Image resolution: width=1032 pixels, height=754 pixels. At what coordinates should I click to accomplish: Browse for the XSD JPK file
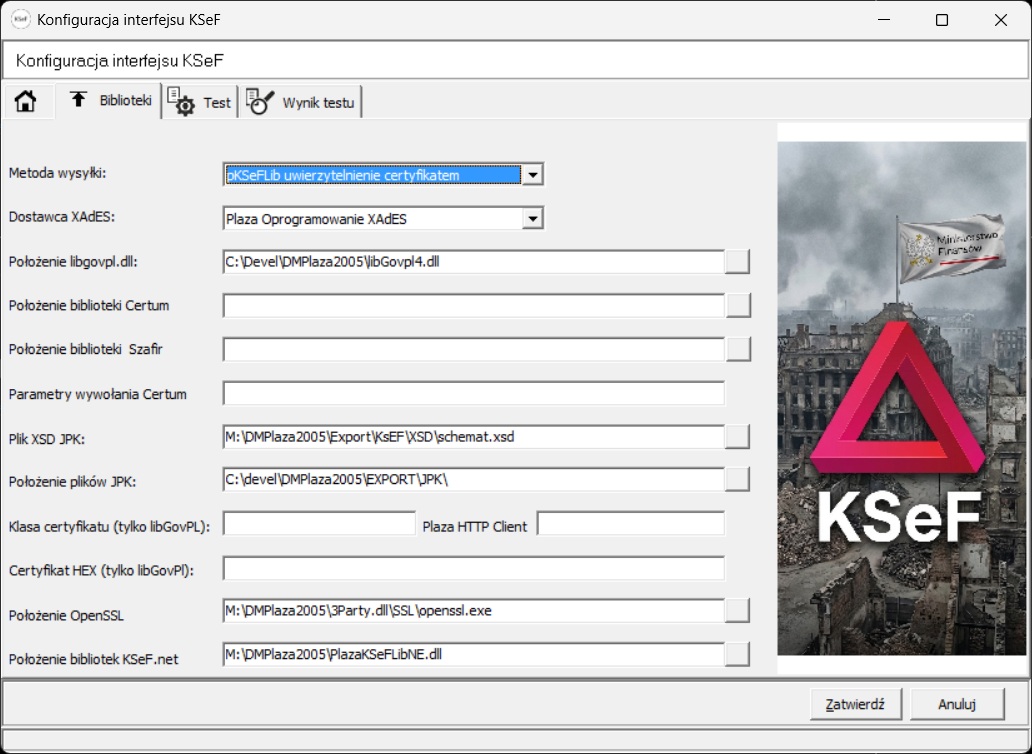pos(737,436)
